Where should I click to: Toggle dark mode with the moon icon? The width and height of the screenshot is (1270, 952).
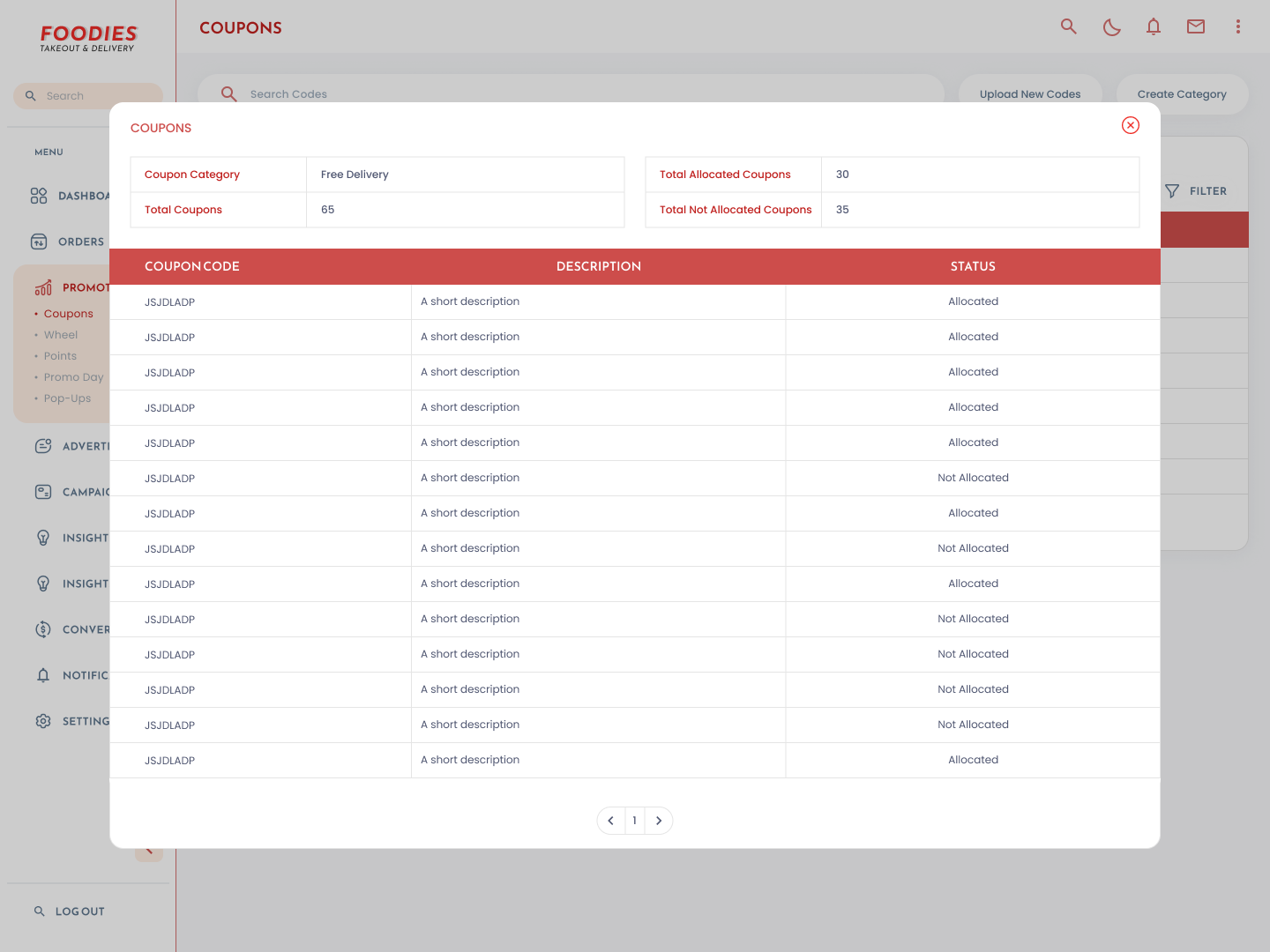click(1111, 27)
